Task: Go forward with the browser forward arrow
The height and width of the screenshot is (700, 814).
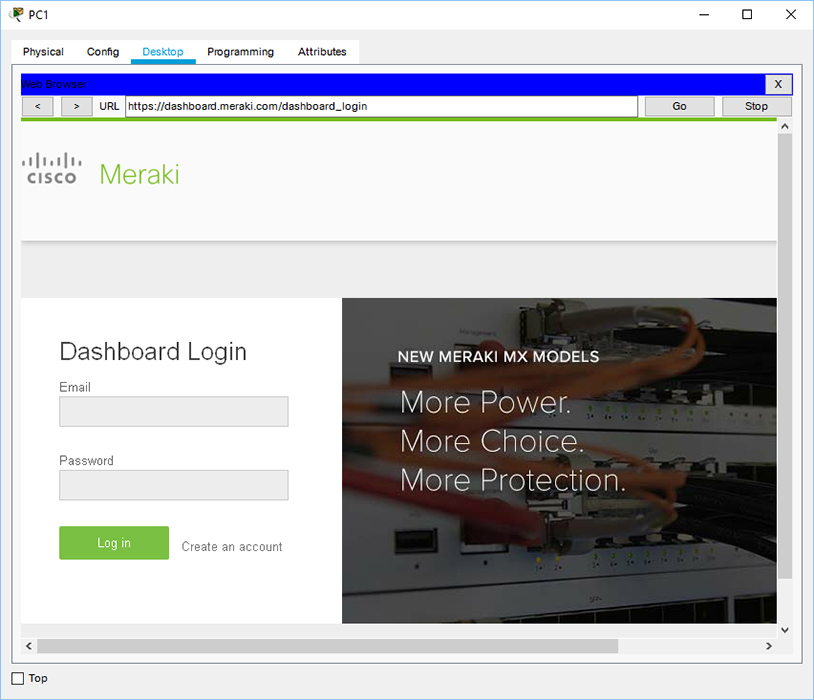Action: coord(76,106)
